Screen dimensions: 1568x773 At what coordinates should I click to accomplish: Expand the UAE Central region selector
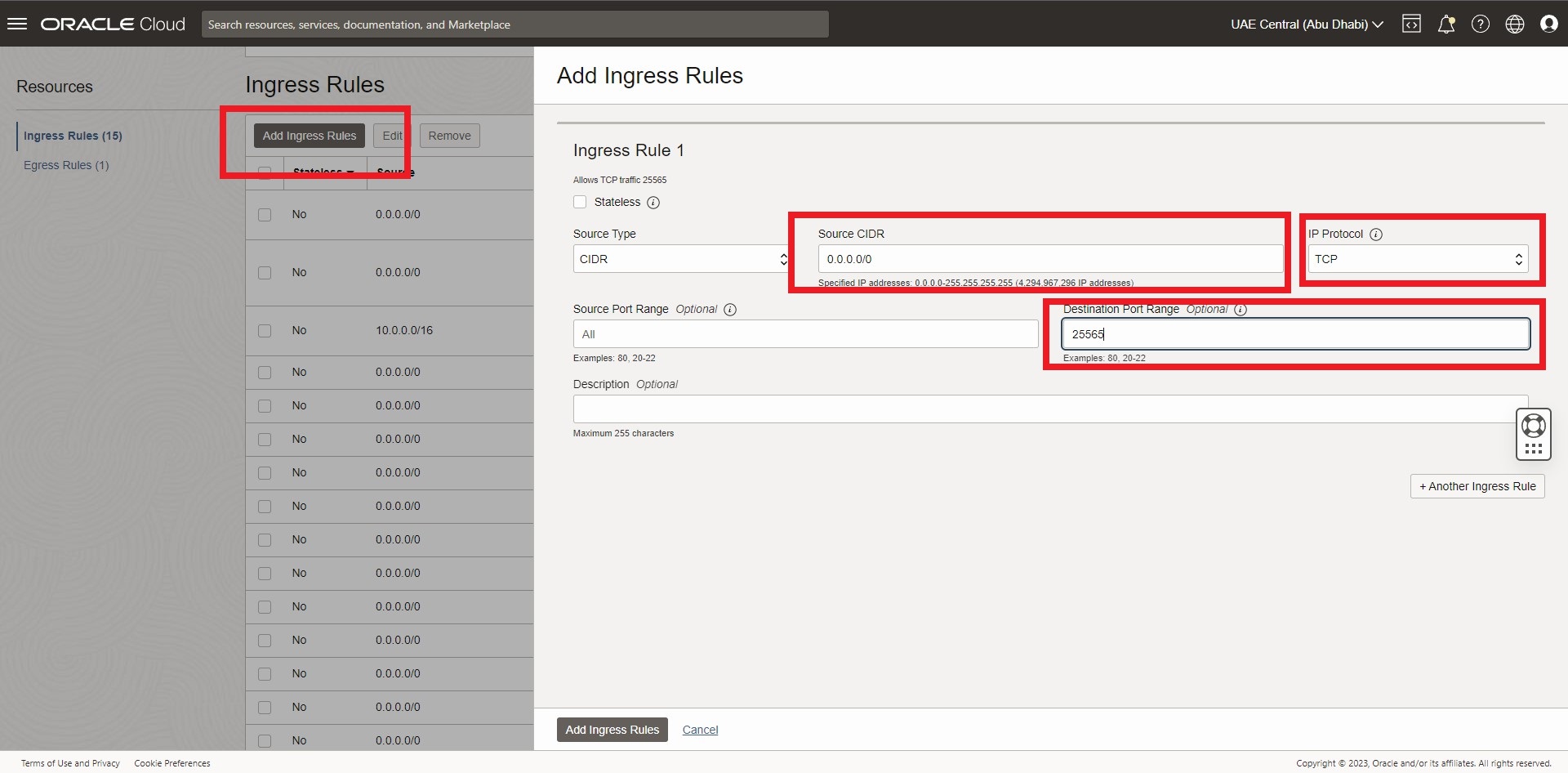1307,24
